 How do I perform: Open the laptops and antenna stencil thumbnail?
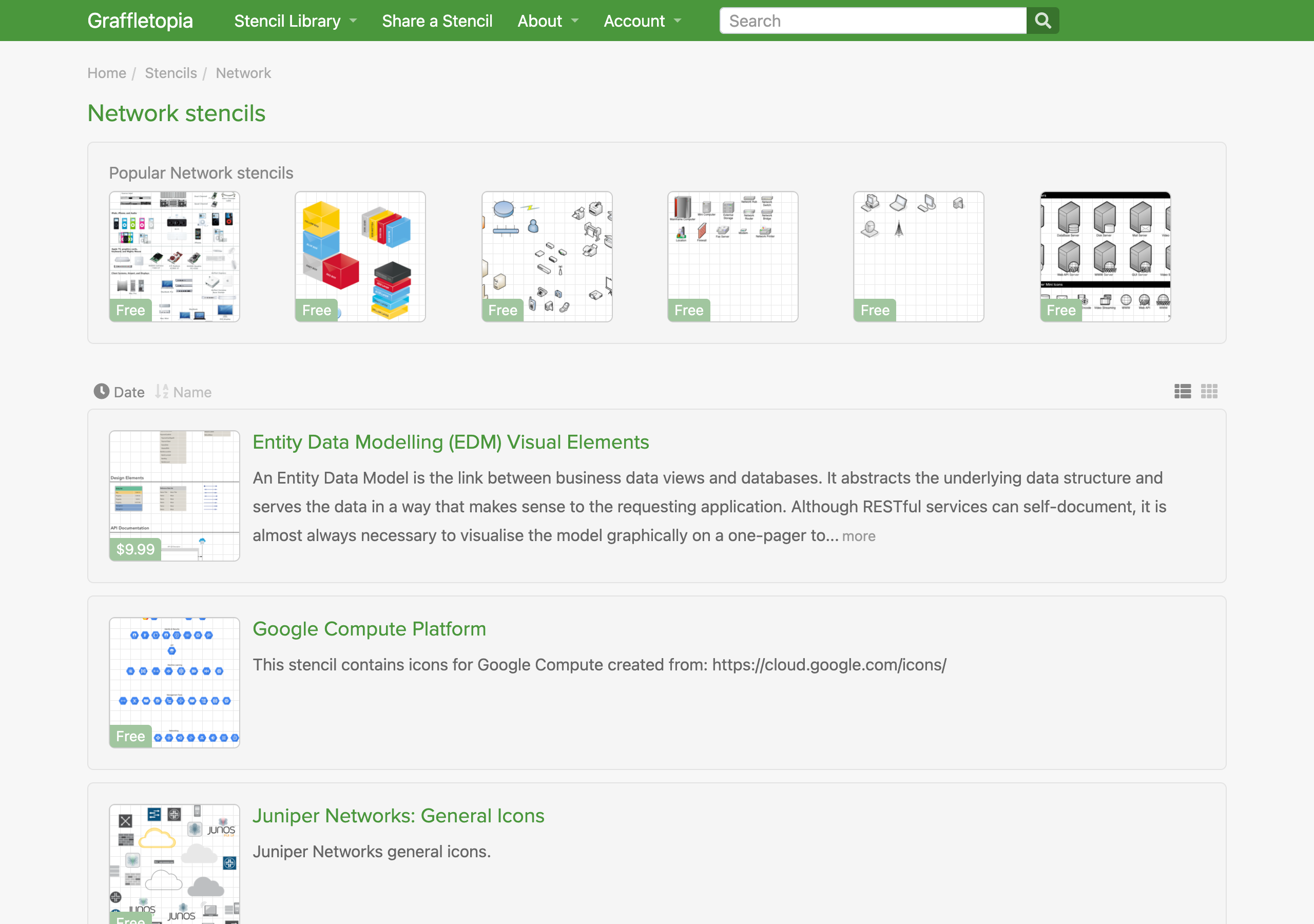(x=919, y=257)
